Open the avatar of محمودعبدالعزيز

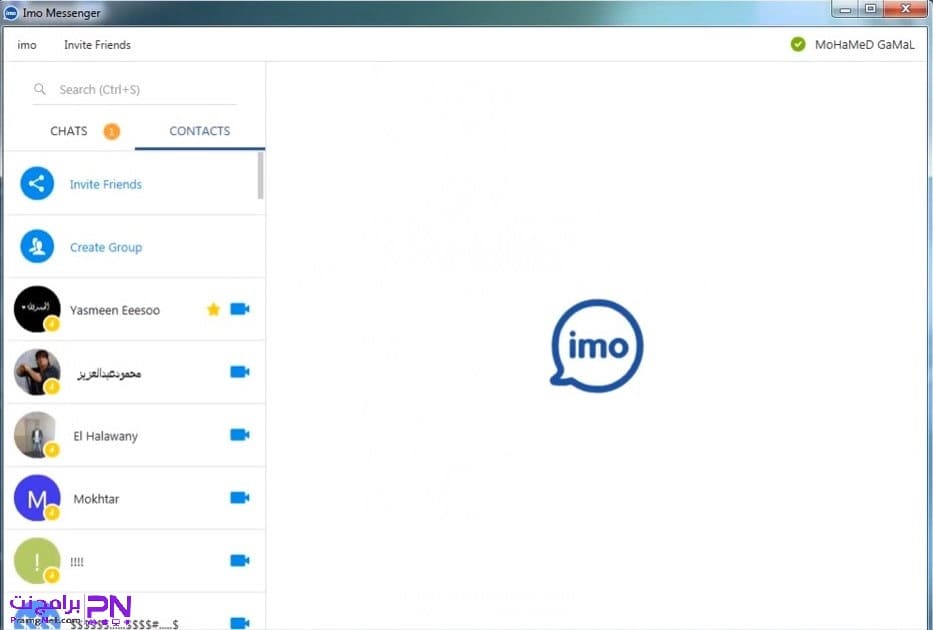click(x=37, y=372)
